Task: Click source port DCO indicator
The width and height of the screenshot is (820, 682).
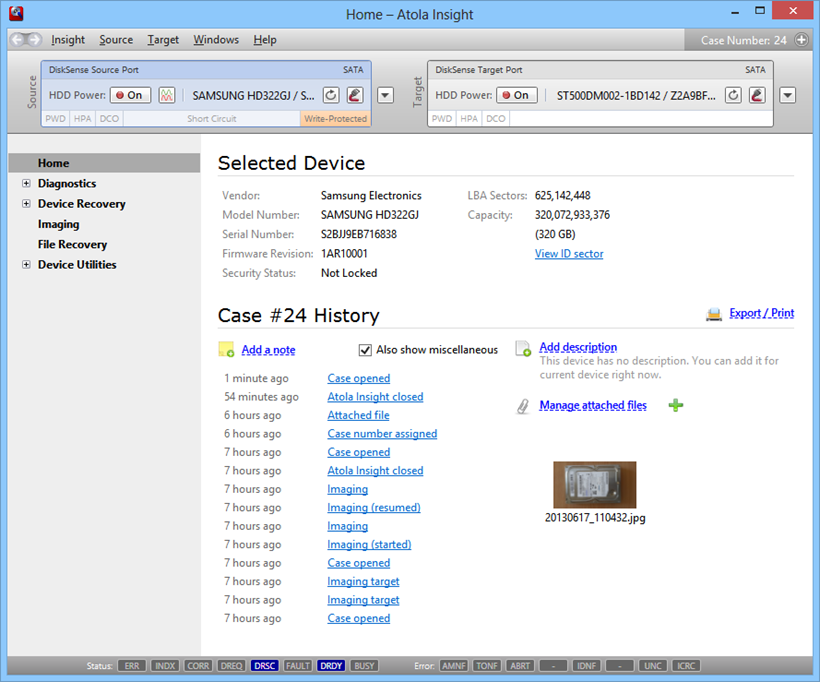Action: (109, 119)
